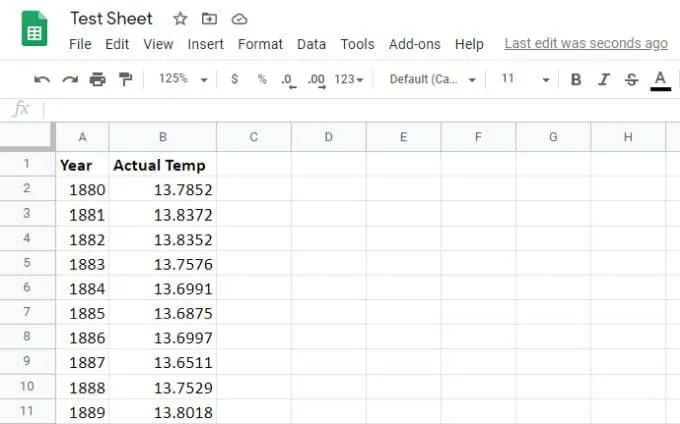Open the text color picker

point(660,80)
